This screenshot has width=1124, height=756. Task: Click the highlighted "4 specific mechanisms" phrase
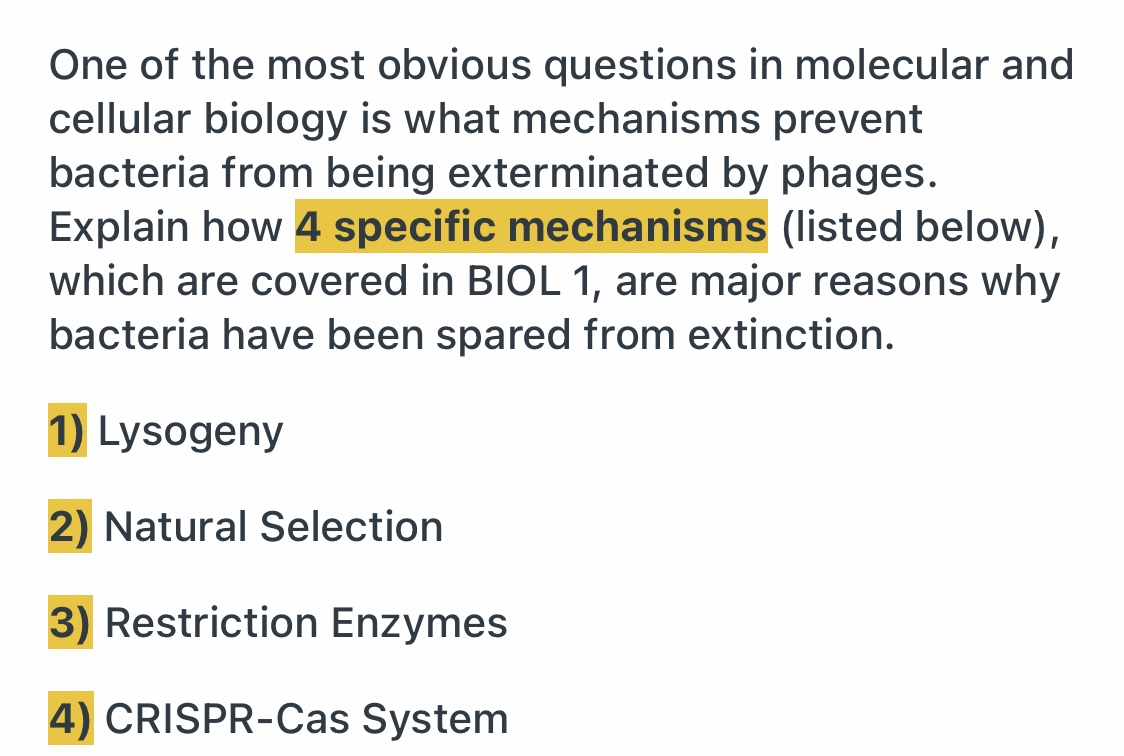pos(531,227)
